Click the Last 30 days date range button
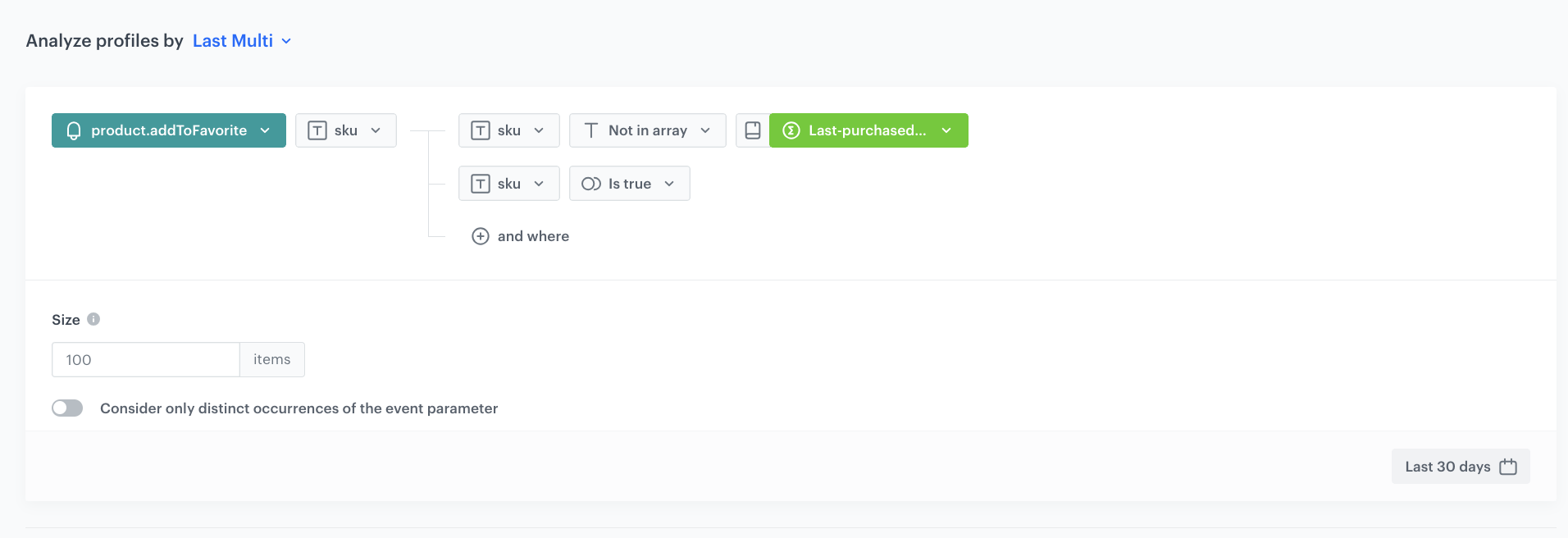 coord(1447,467)
